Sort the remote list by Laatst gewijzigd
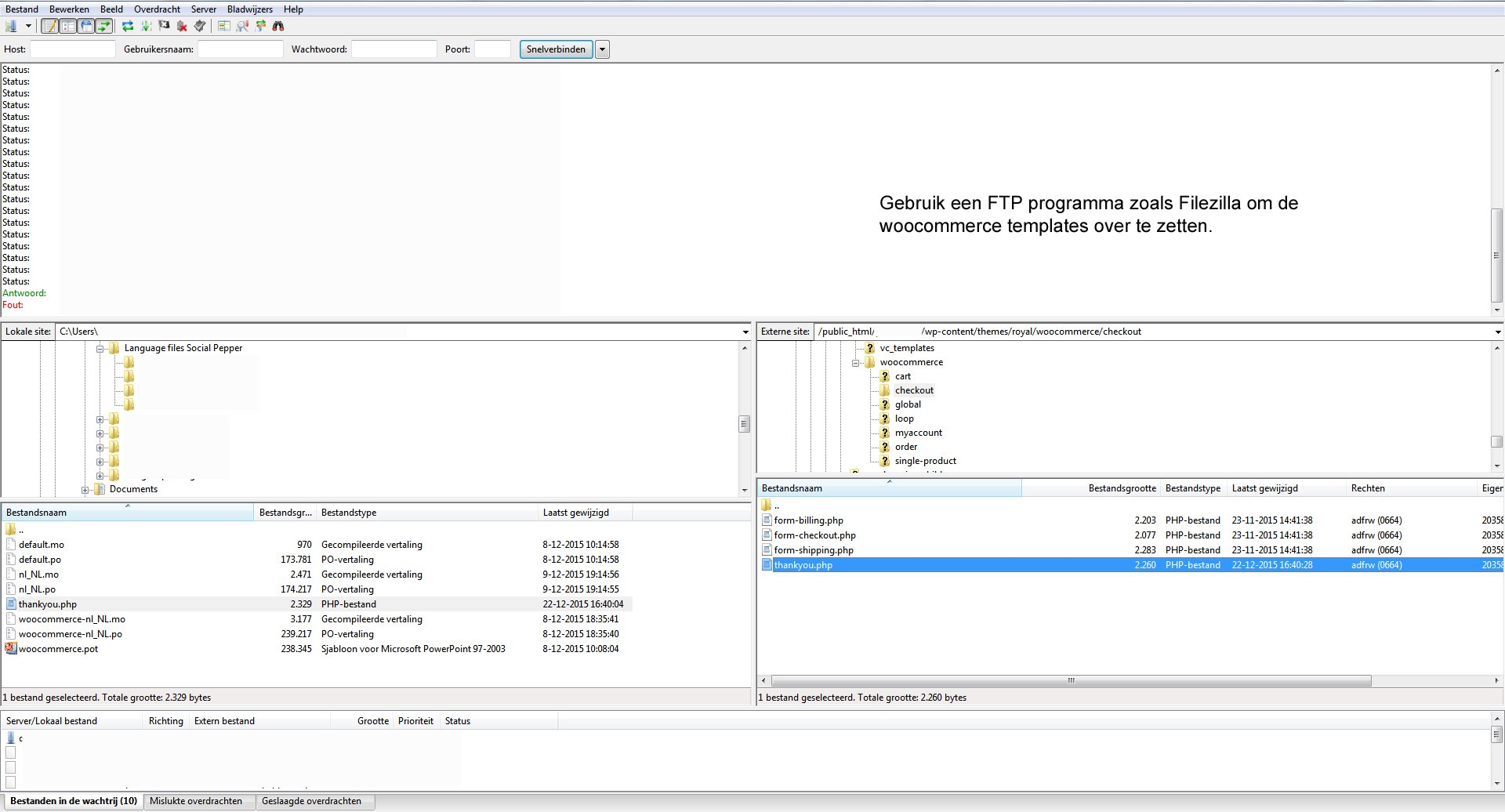The height and width of the screenshot is (812, 1505). point(1264,488)
